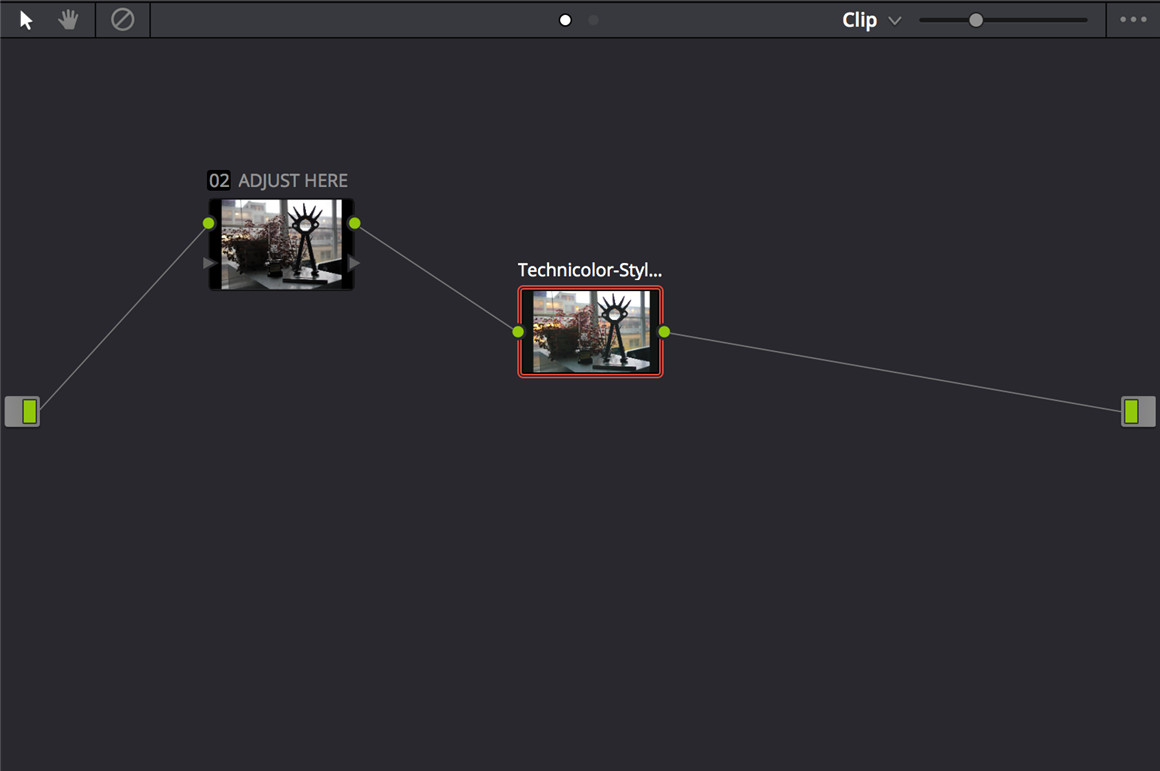Screen dimensions: 1160x771
Task: Click the output connector of ADJUST HERE node
Action: [x=355, y=223]
